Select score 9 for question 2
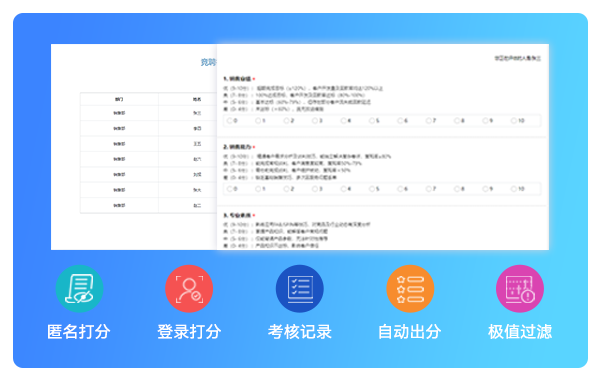 click(x=485, y=189)
